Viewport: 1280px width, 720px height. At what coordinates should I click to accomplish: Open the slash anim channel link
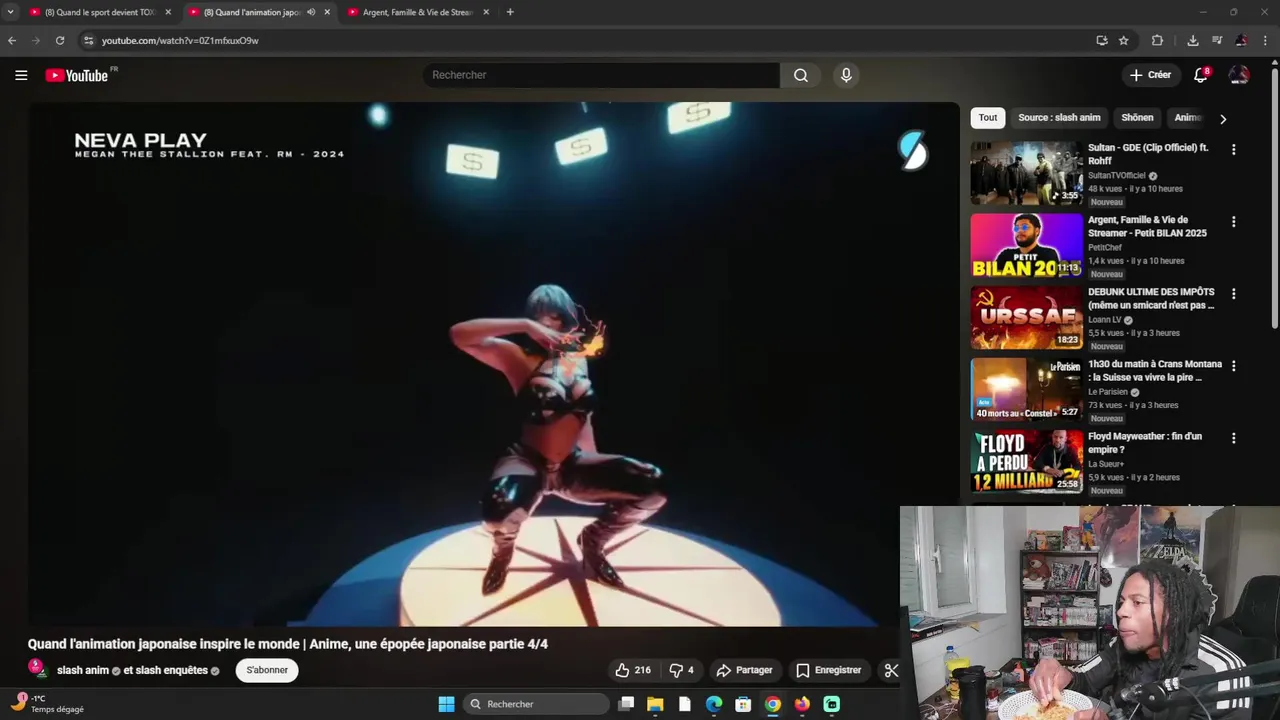[83, 670]
